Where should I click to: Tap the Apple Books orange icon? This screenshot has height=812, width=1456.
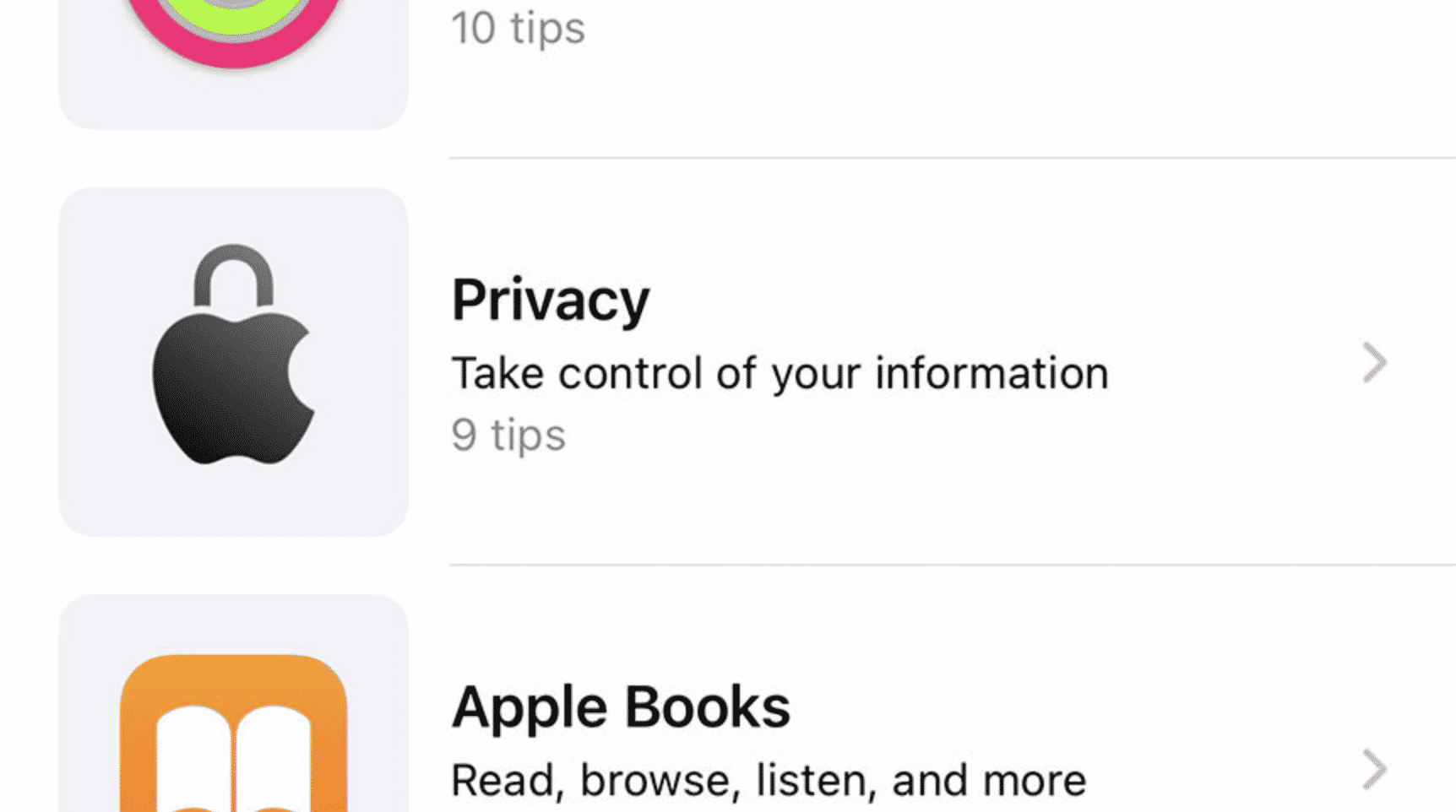233,733
